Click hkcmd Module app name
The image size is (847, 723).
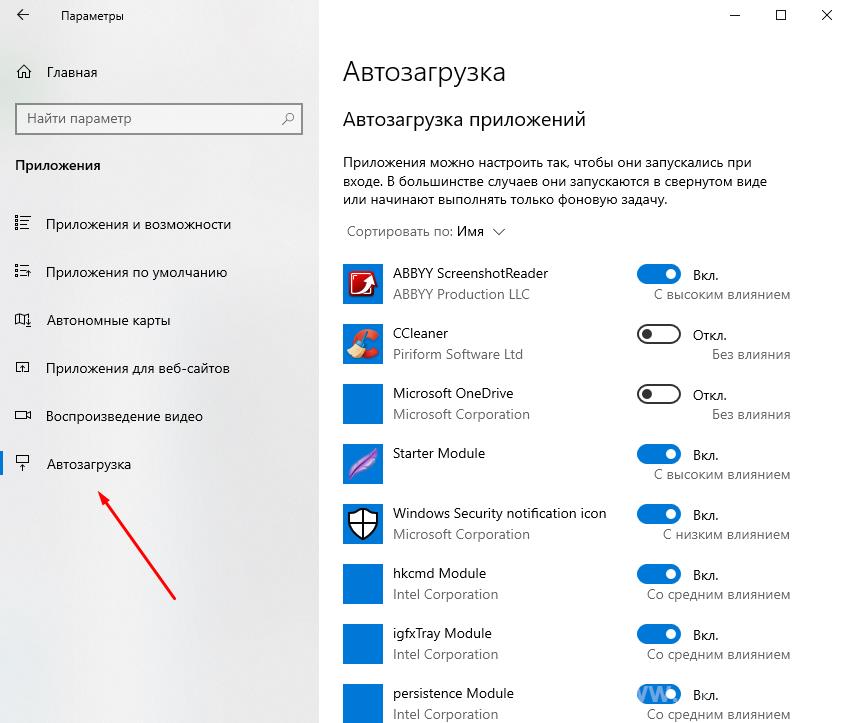(439, 573)
